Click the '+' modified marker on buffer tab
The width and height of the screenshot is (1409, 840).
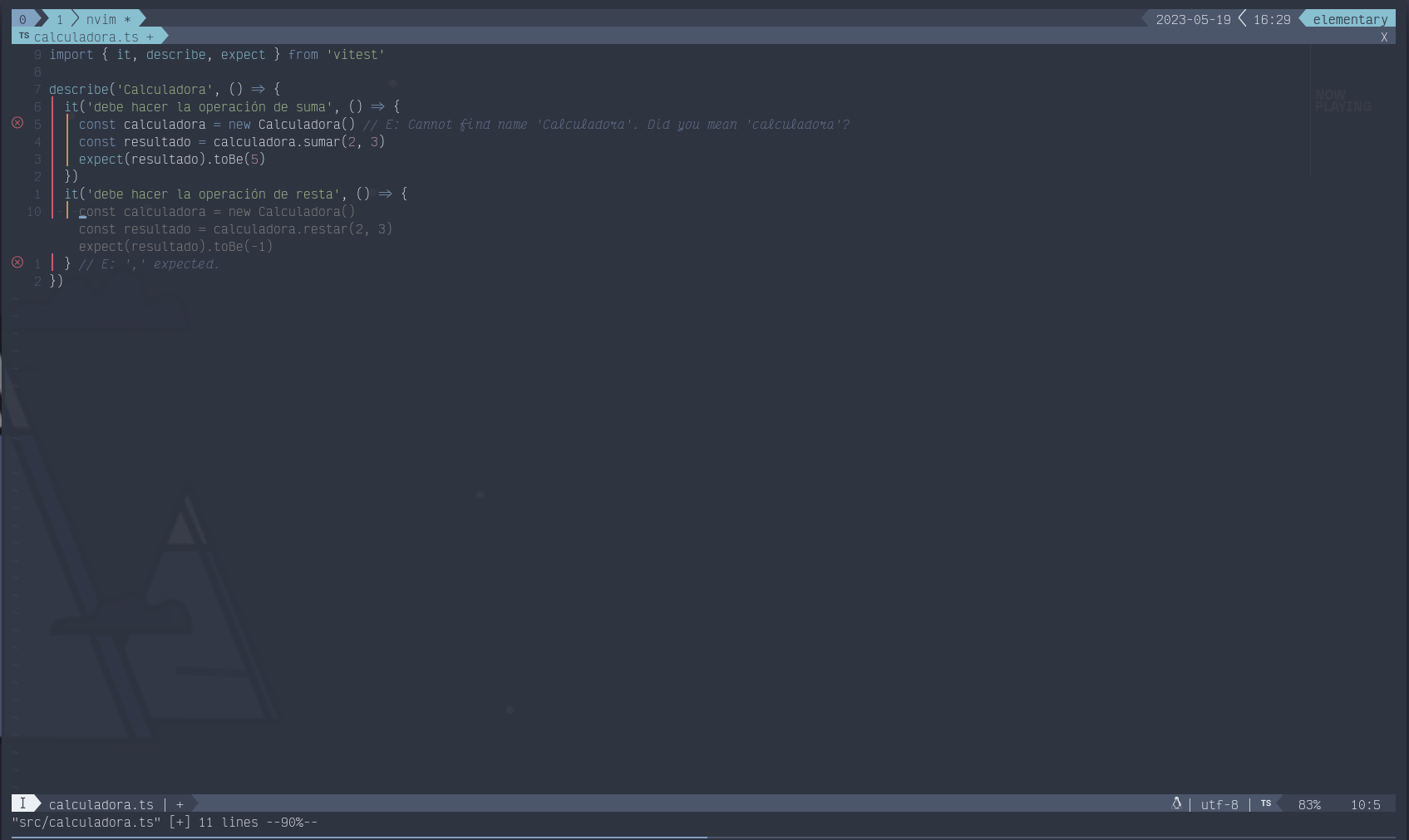[150, 37]
